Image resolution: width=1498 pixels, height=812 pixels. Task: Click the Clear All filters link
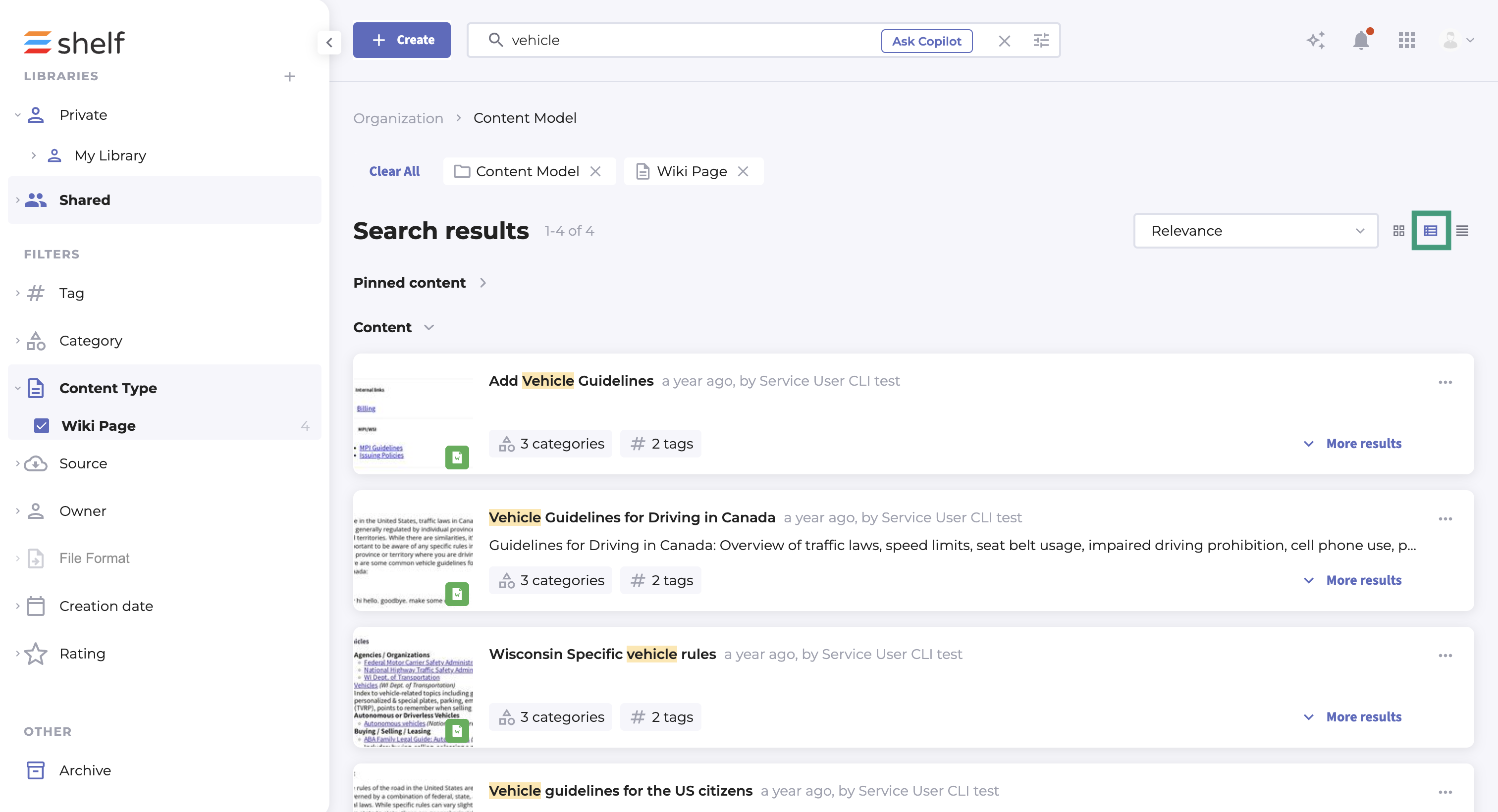[394, 171]
